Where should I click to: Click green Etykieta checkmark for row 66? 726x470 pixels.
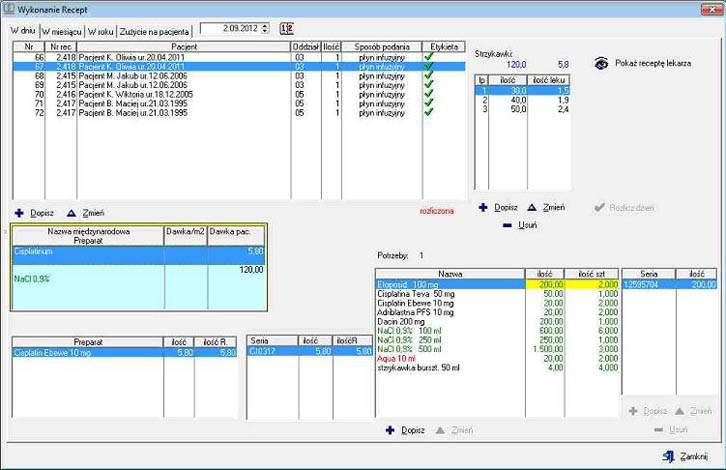(430, 59)
